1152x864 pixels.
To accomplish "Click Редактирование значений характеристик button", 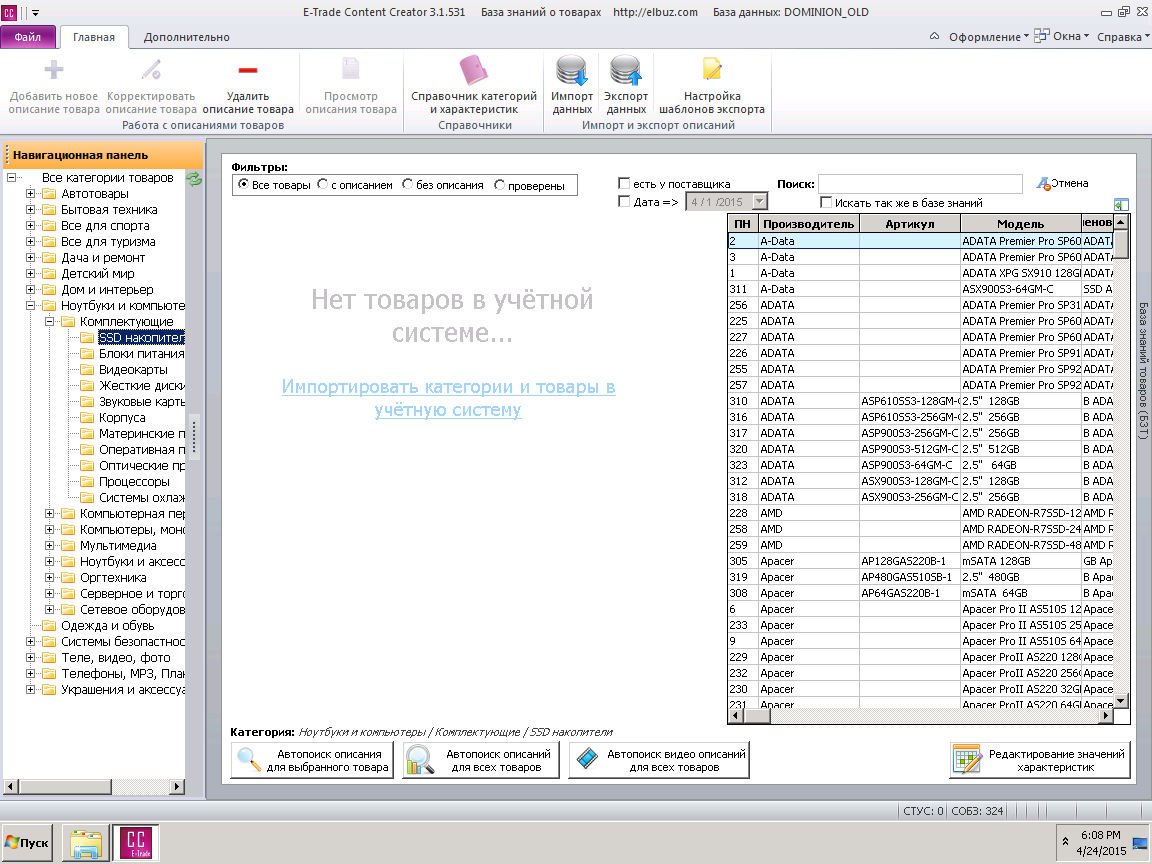I will pos(1040,760).
